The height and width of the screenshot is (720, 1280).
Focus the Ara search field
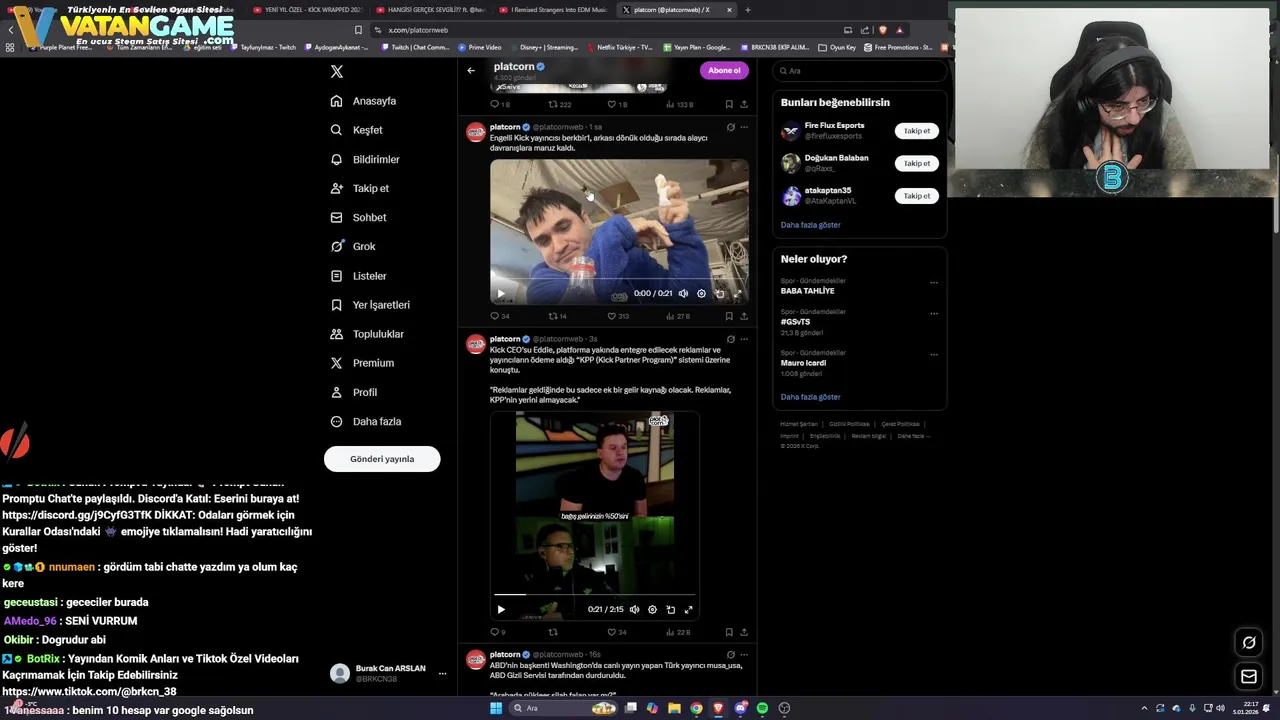point(860,71)
